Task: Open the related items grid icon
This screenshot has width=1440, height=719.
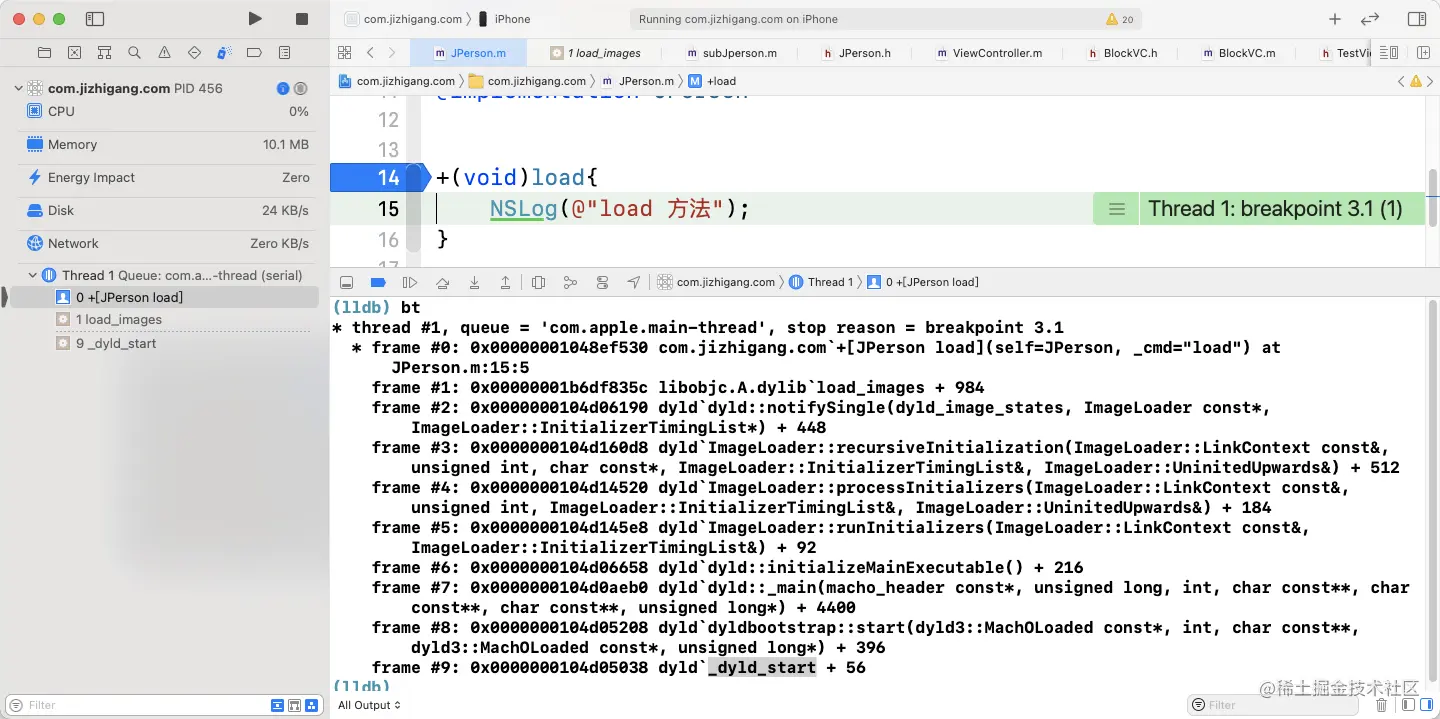Action: 344,52
